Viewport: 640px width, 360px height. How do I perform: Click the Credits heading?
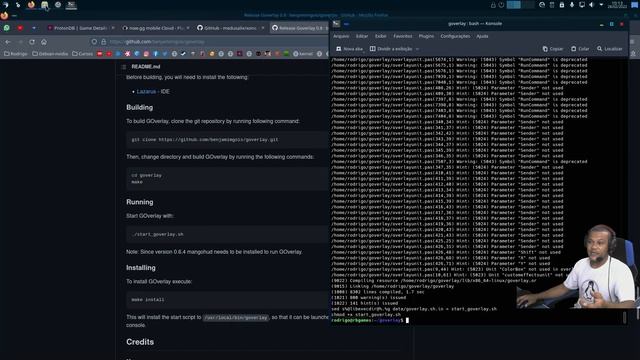pyautogui.click(x=140, y=342)
